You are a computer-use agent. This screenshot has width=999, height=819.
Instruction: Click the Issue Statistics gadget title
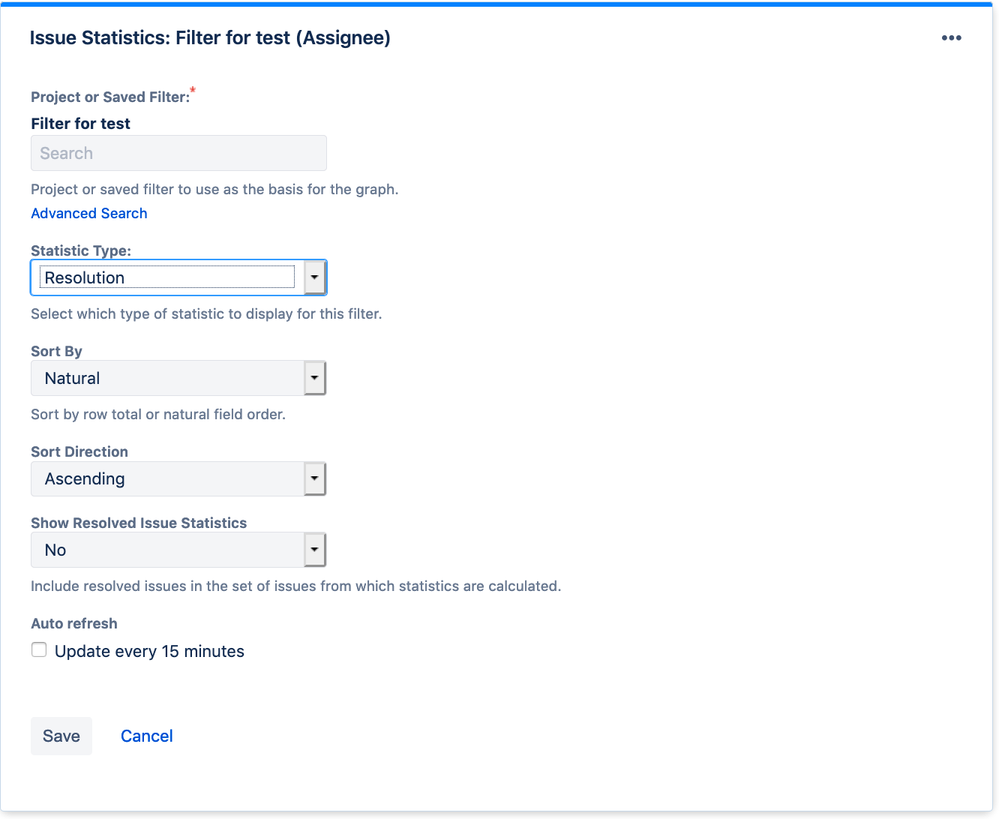click(210, 38)
